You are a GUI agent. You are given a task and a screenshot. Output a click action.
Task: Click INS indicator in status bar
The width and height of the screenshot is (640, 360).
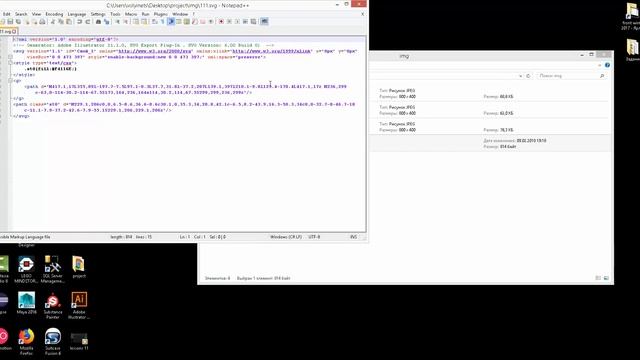click(x=353, y=237)
